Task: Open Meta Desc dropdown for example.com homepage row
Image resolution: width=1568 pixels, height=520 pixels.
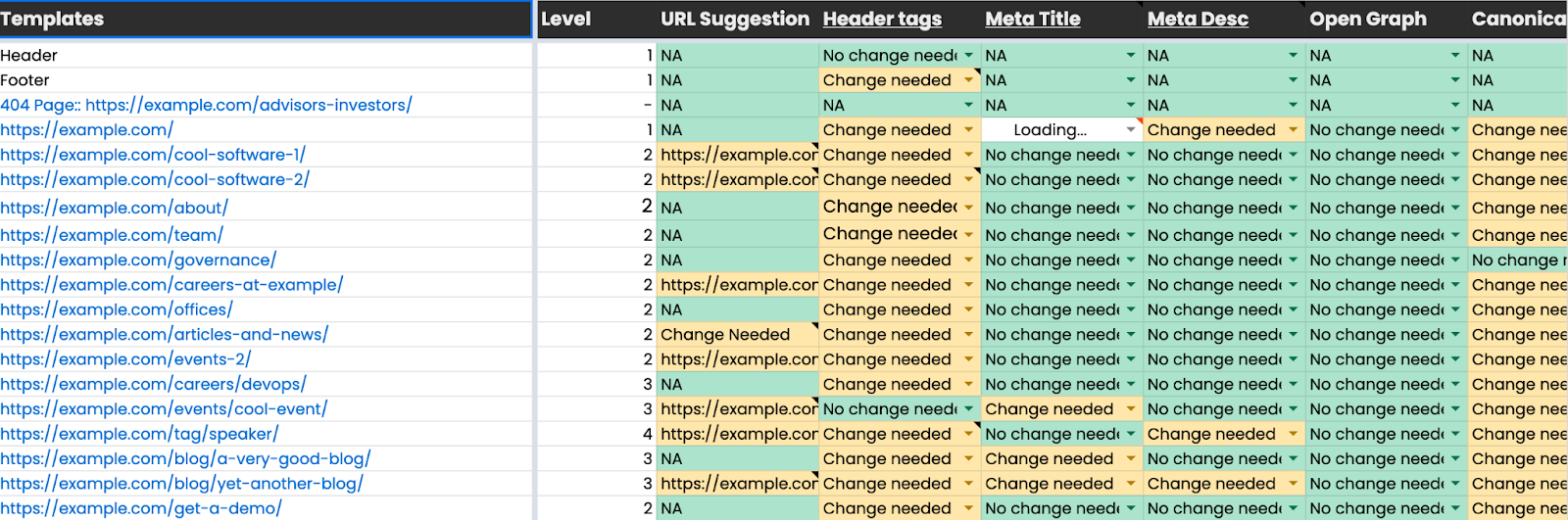Action: pyautogui.click(x=1293, y=129)
